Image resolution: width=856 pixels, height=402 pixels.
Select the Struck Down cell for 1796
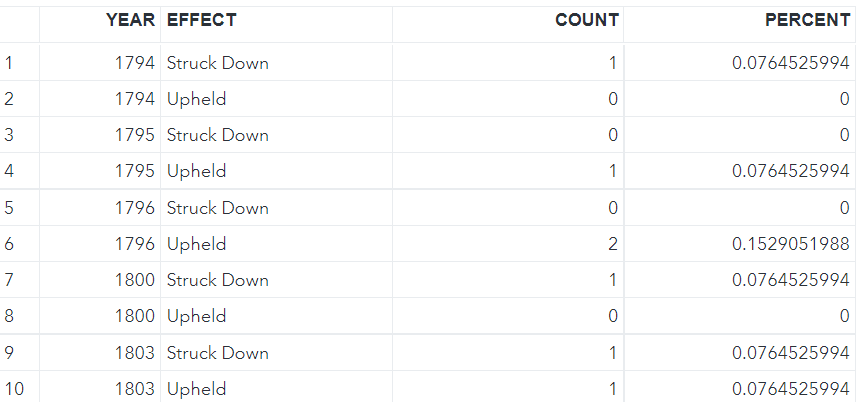coord(217,208)
